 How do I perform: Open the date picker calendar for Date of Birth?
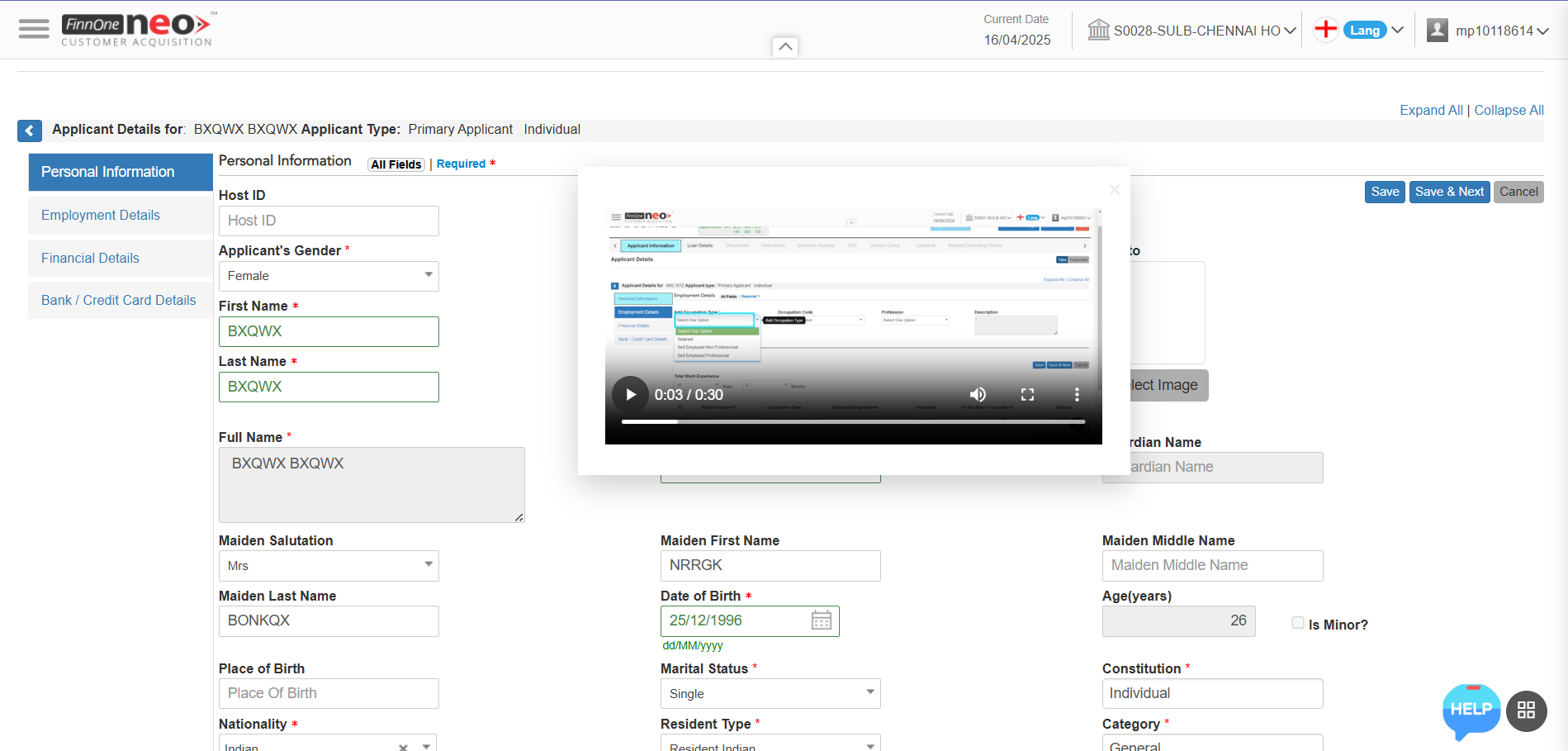coord(821,620)
